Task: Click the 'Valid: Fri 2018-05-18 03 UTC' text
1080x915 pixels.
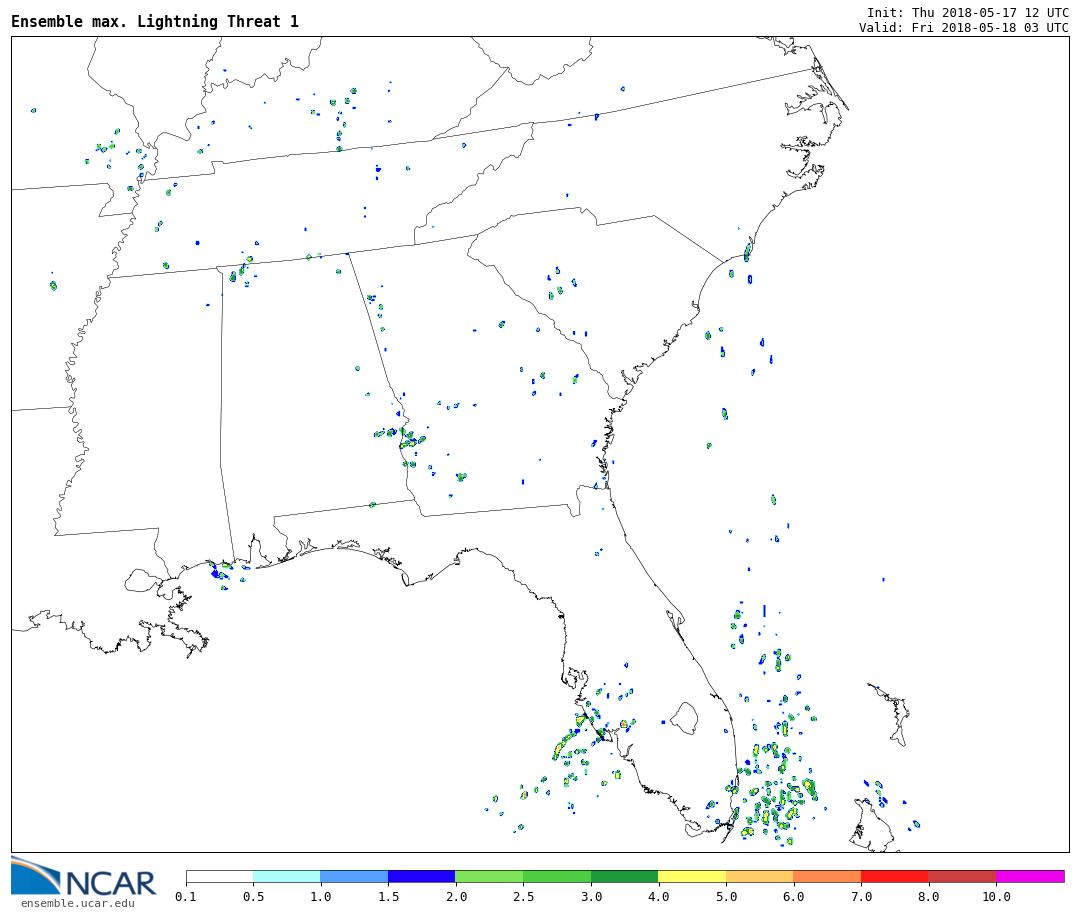Action: pyautogui.click(x=964, y=28)
